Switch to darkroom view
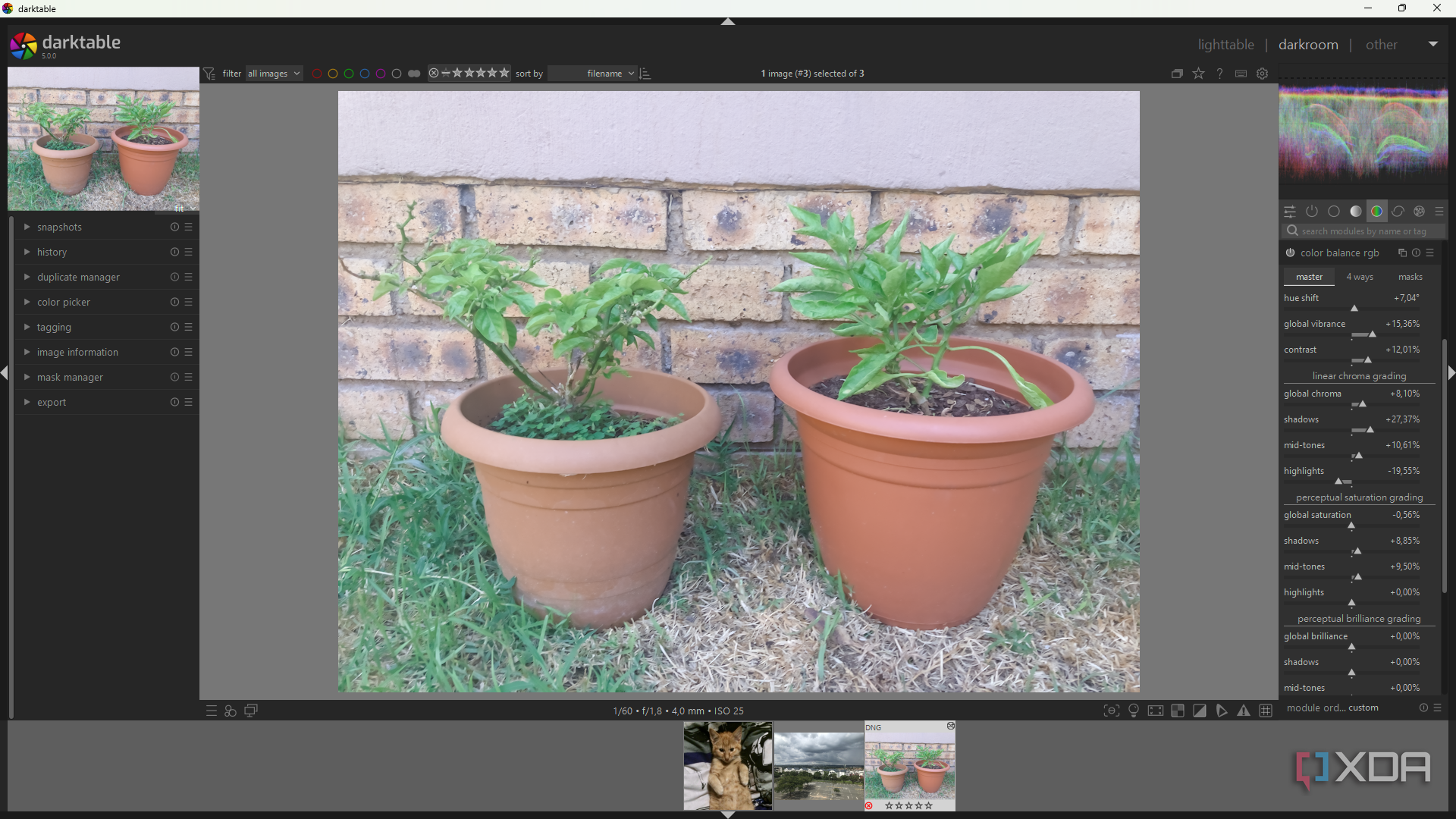 [1308, 45]
